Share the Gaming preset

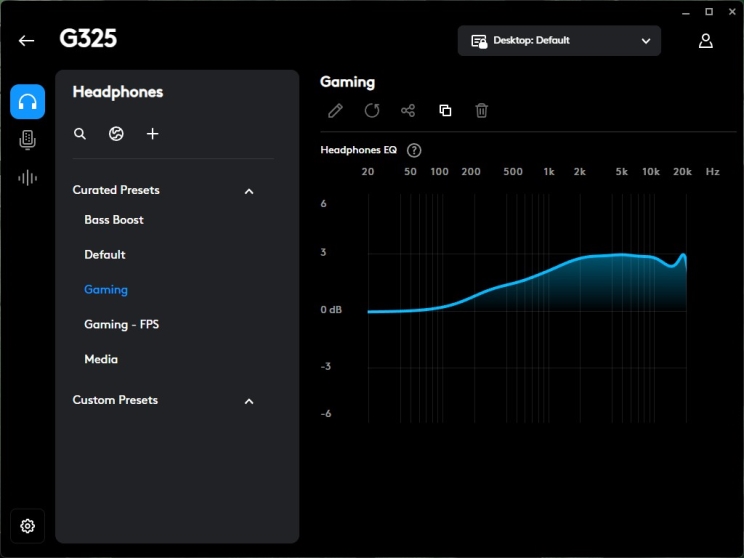pyautogui.click(x=408, y=110)
